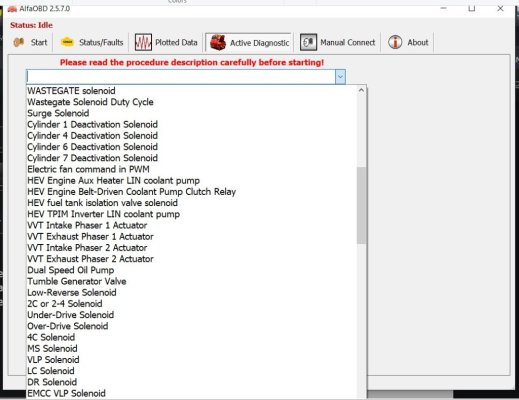This screenshot has width=519, height=400.
Task: Open the Manual Connect tab
Action: pyautogui.click(x=337, y=42)
